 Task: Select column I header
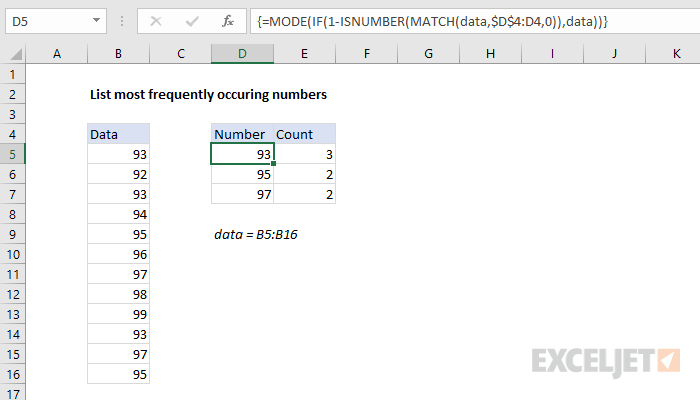click(x=552, y=54)
